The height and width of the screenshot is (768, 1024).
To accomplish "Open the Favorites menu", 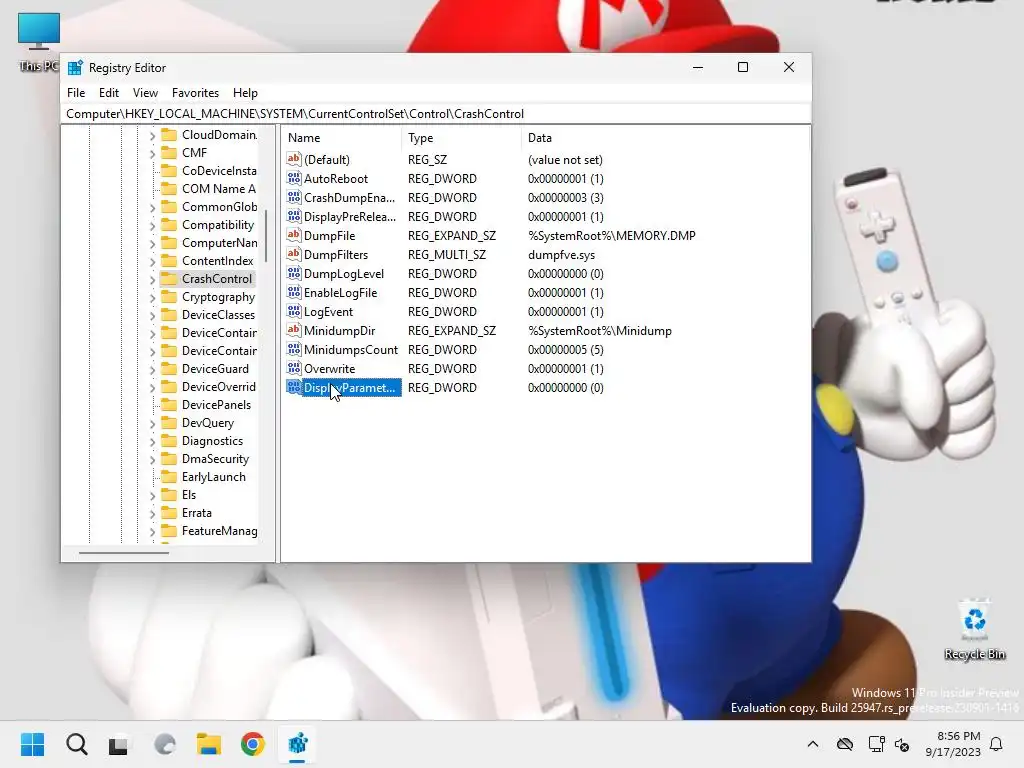I will 195,93.
